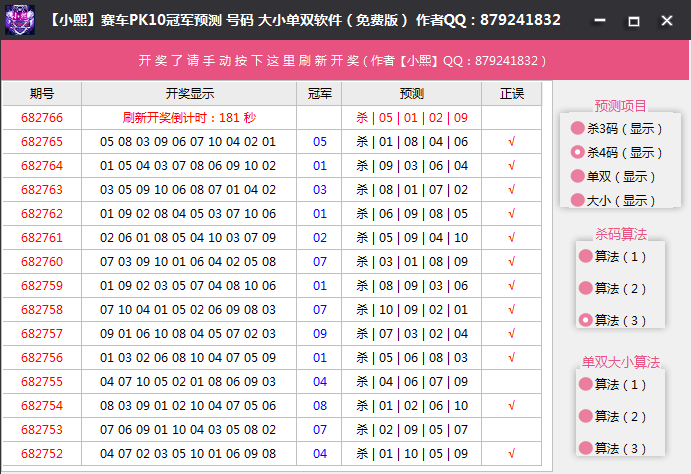Select period number 682752
The image size is (691, 474).
coord(42,454)
